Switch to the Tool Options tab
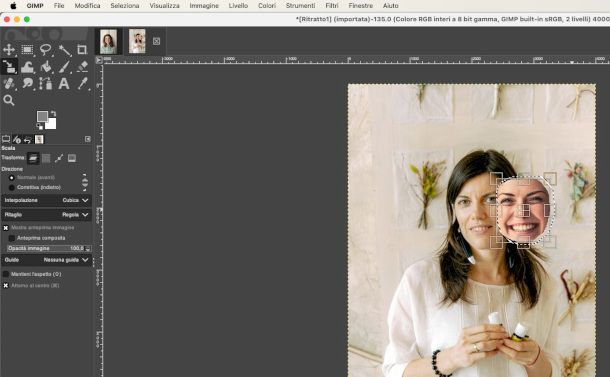This screenshot has width=610, height=377. [x=6, y=139]
